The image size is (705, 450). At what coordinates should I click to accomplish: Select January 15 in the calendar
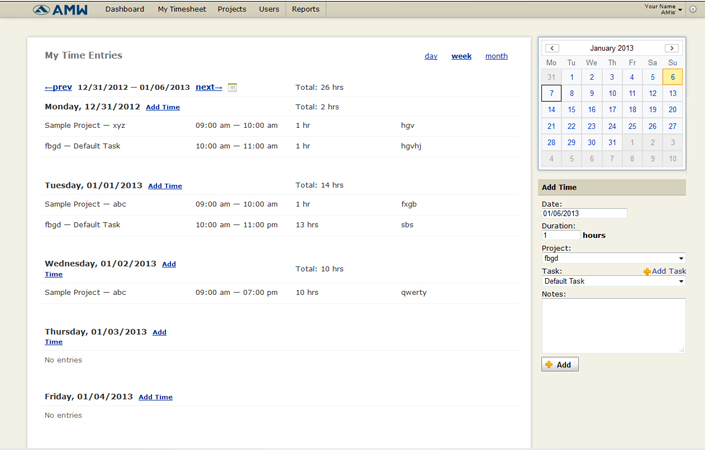point(571,110)
